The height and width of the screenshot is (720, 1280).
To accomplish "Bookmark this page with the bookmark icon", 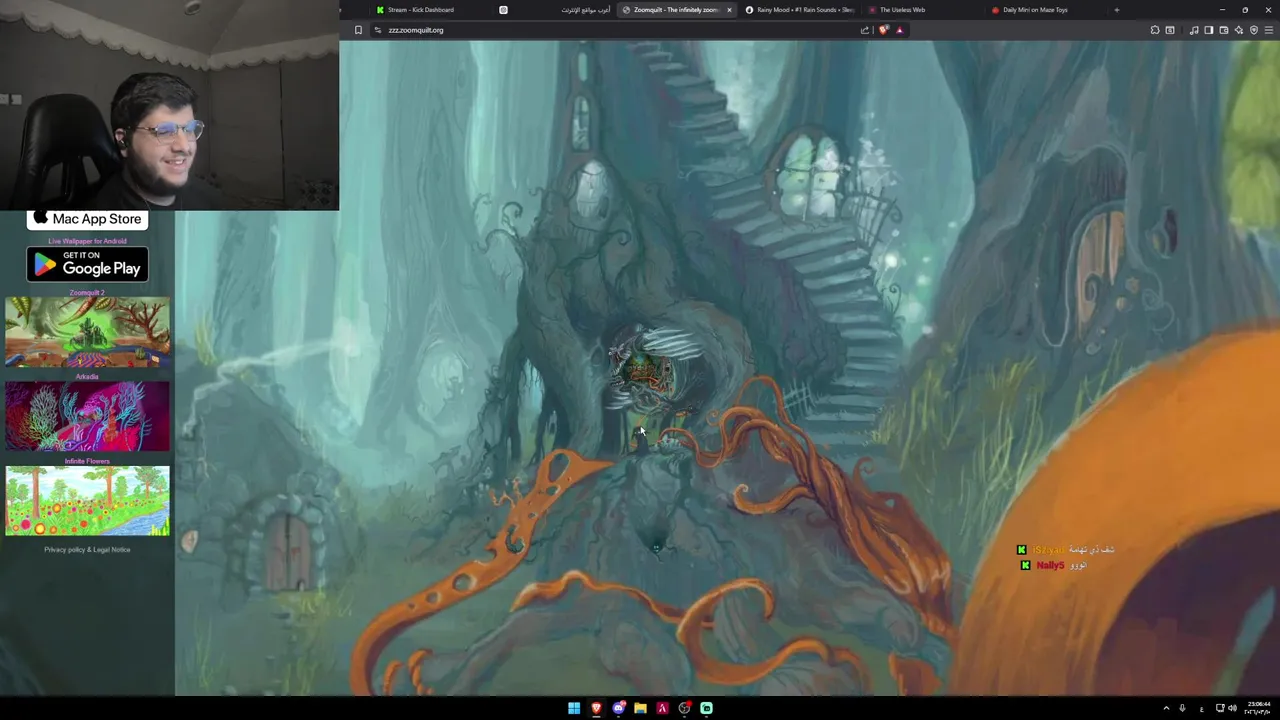I will coord(358,30).
